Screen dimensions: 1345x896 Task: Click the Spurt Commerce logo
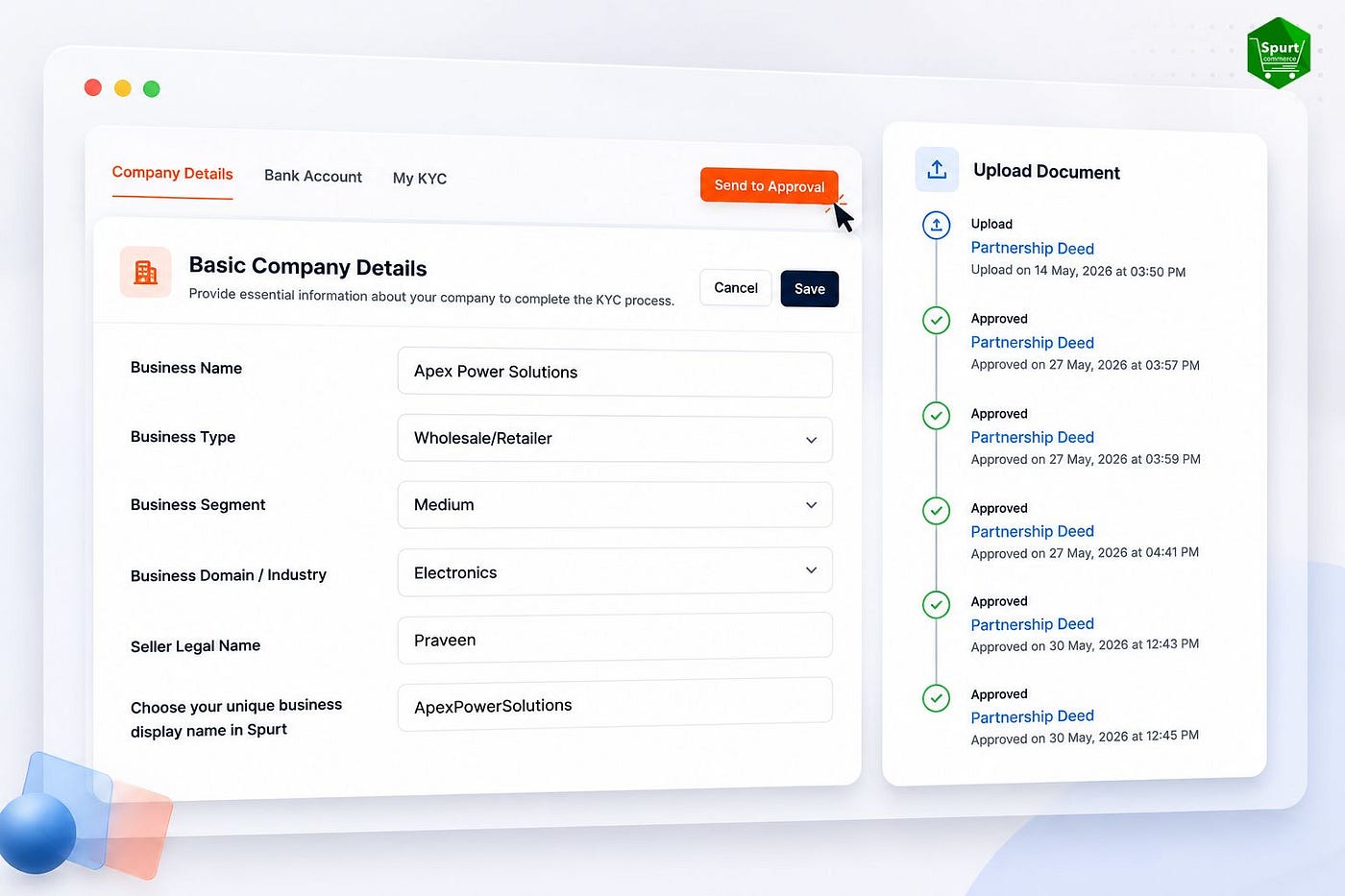click(x=1279, y=53)
